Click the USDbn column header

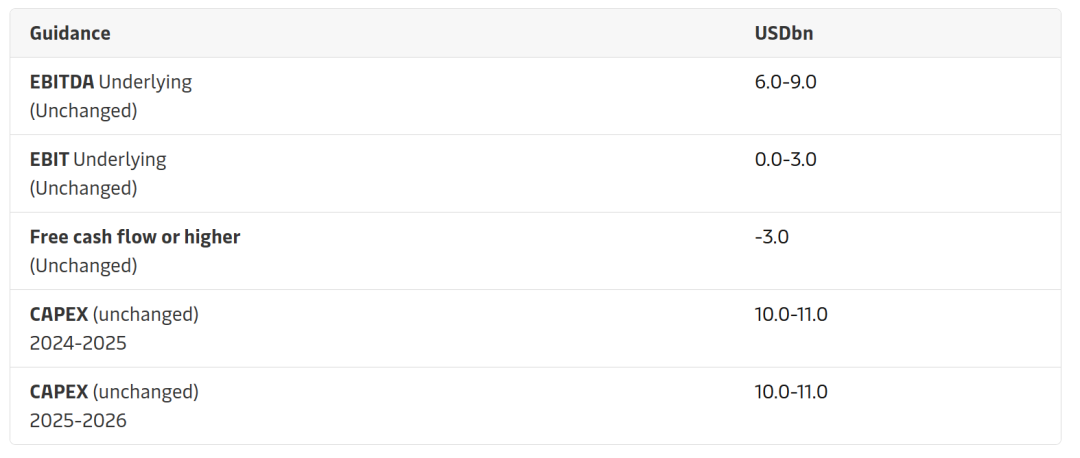[x=784, y=33]
